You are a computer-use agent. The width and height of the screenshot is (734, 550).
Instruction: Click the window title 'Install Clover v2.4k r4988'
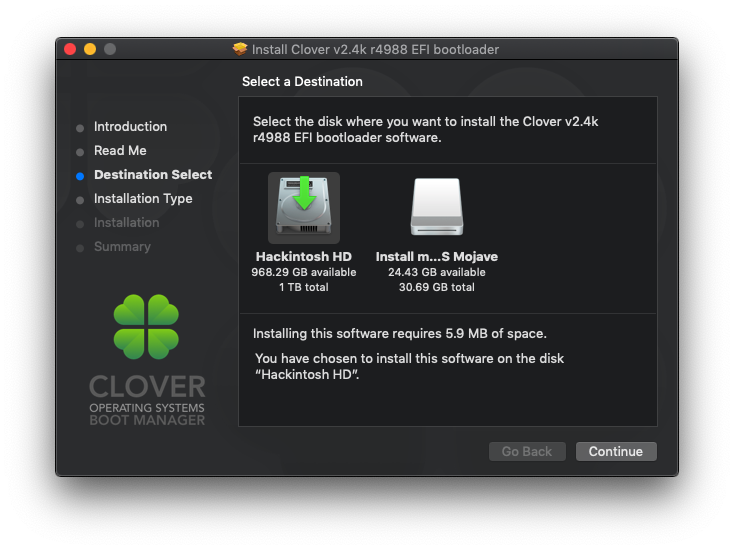point(375,49)
